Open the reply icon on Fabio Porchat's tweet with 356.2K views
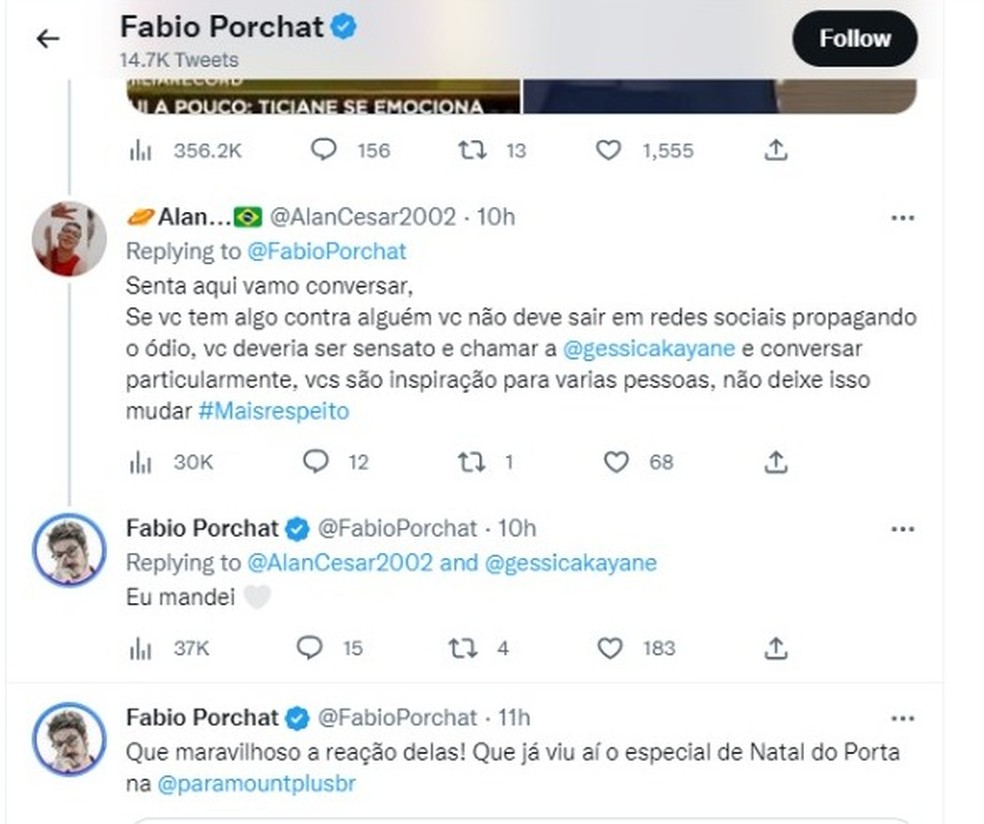984x824 pixels. point(323,149)
